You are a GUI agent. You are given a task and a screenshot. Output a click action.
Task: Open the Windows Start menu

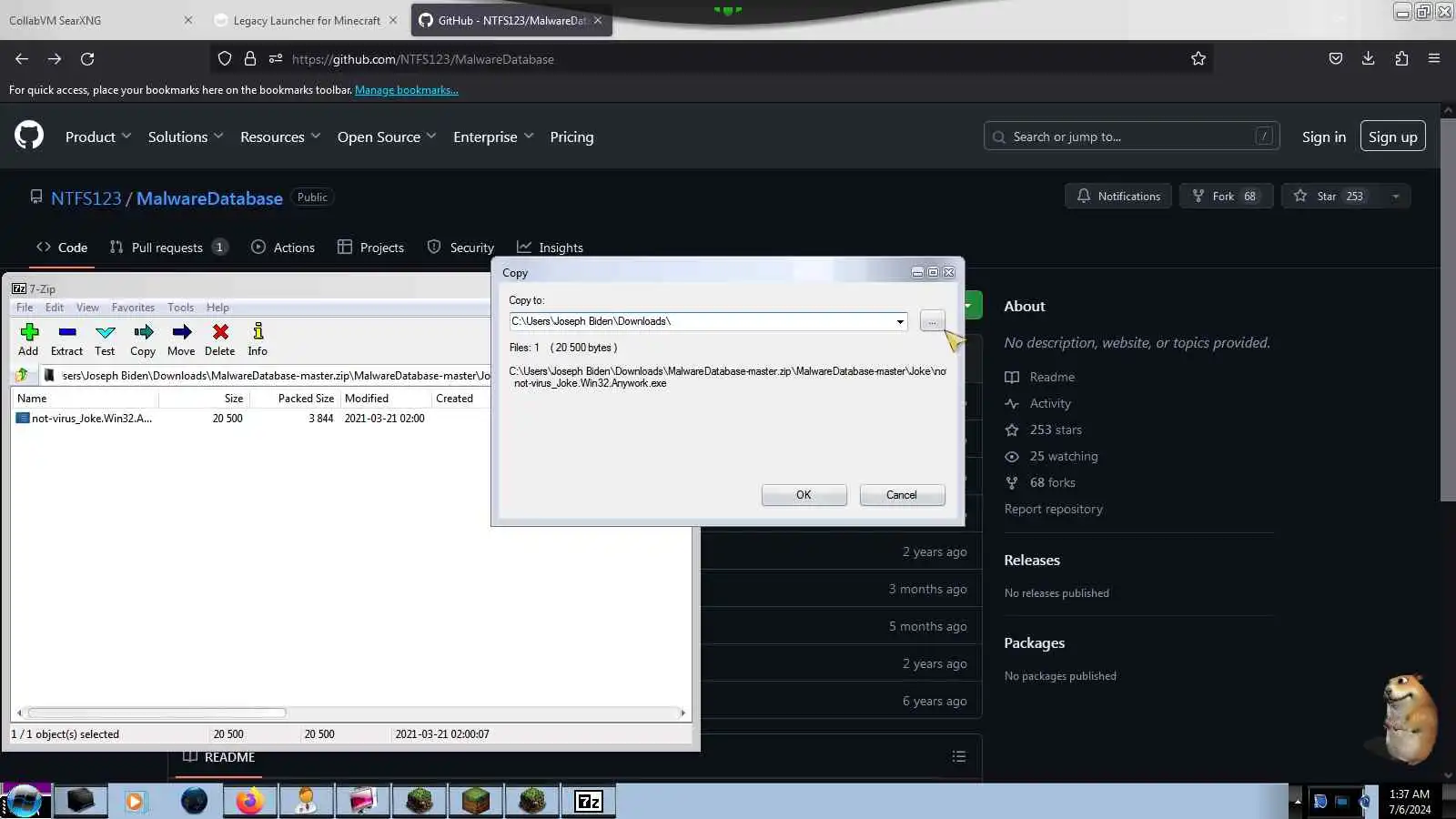pos(25,801)
